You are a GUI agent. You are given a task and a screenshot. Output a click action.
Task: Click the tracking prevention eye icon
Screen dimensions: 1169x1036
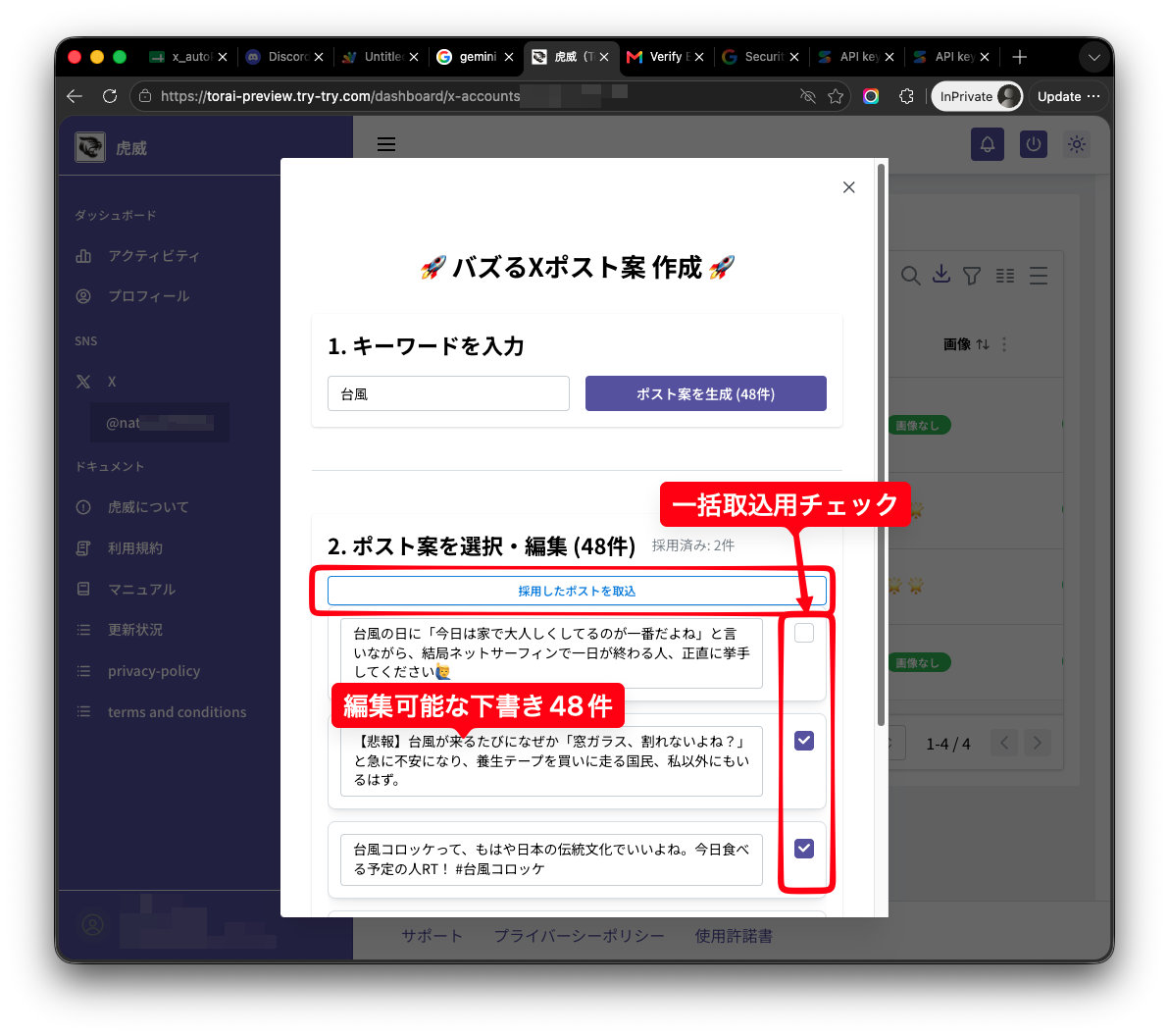click(x=807, y=96)
